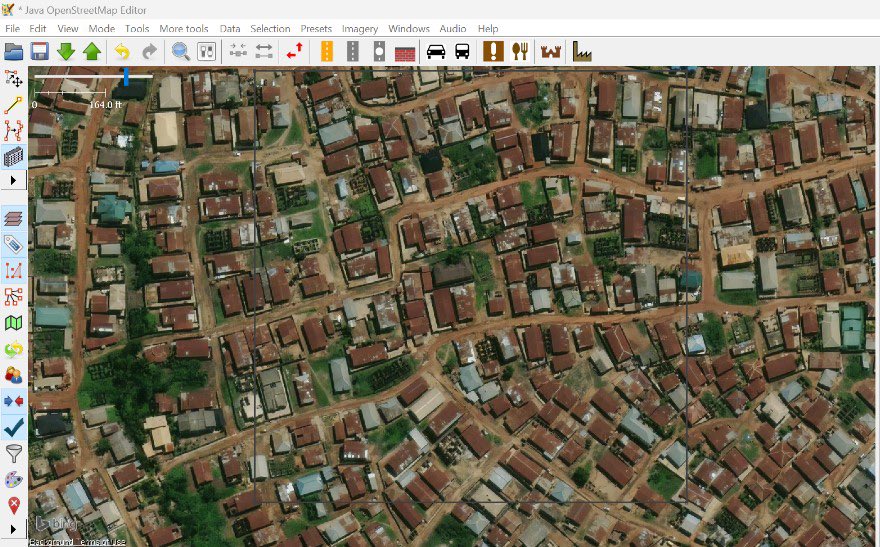
Task: Open the Selection menu
Action: (270, 29)
